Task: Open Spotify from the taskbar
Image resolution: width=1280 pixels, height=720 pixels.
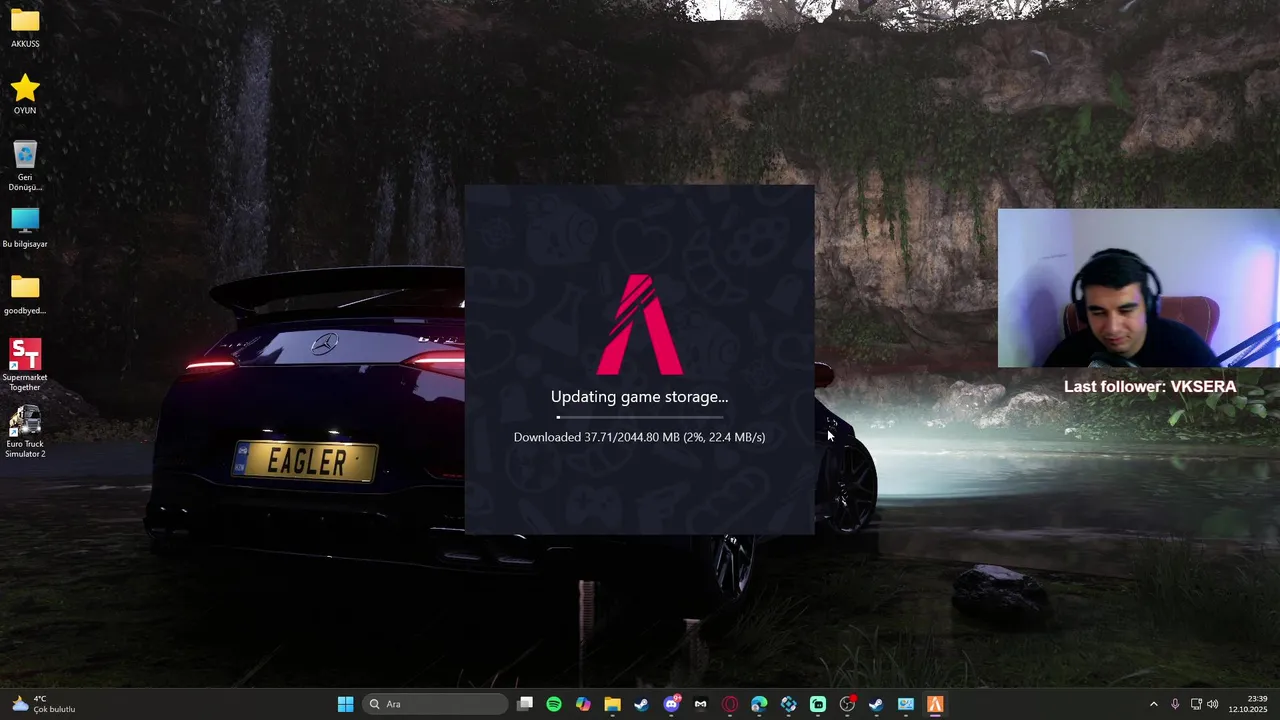Action: (554, 704)
